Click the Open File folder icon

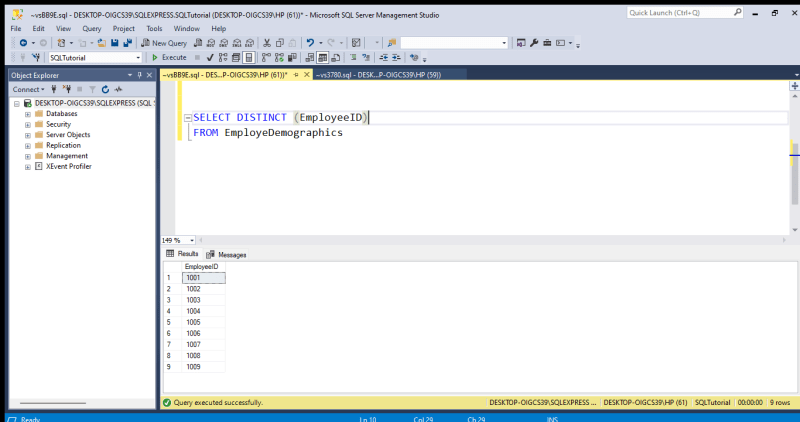point(102,43)
